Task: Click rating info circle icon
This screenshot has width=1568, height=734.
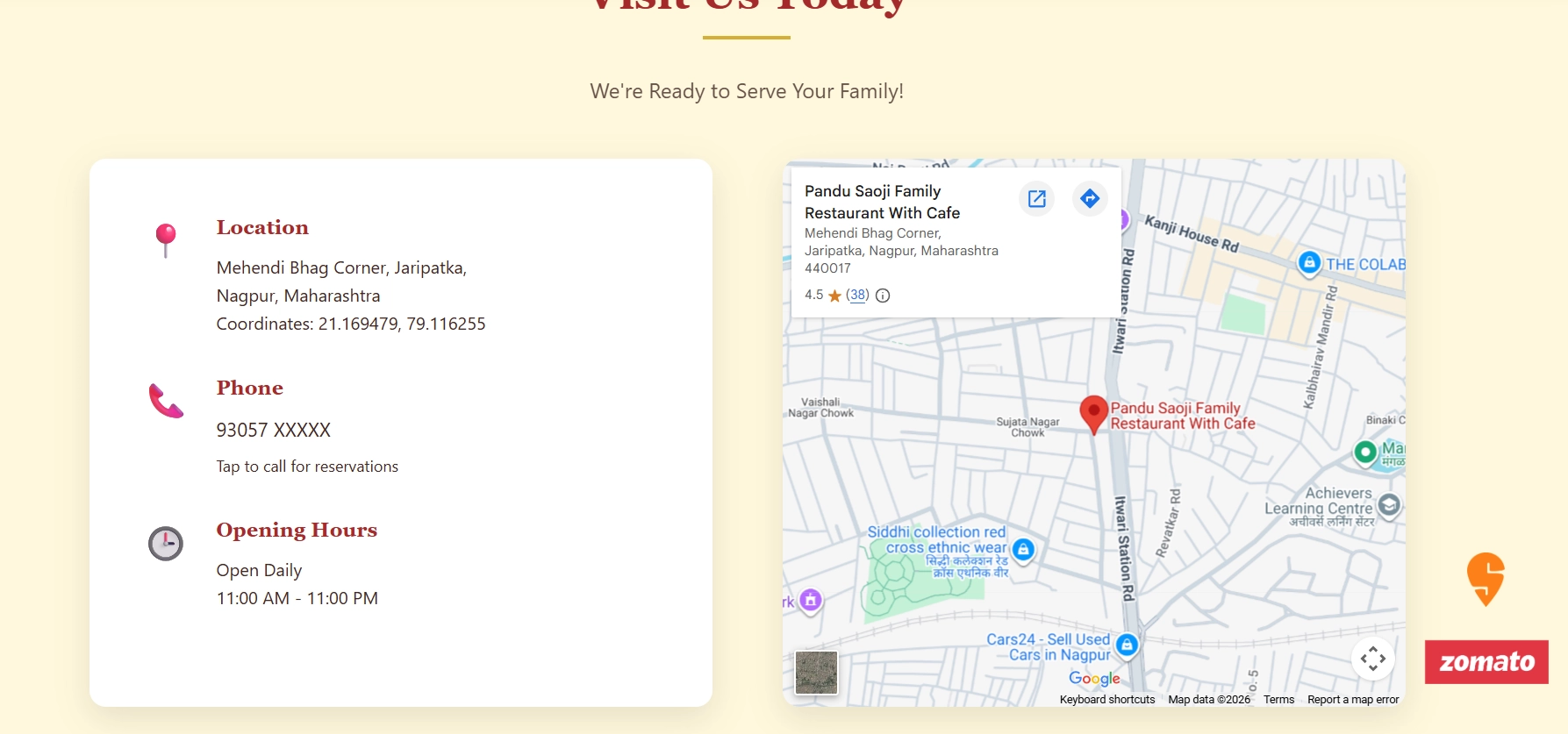Action: coord(883,296)
